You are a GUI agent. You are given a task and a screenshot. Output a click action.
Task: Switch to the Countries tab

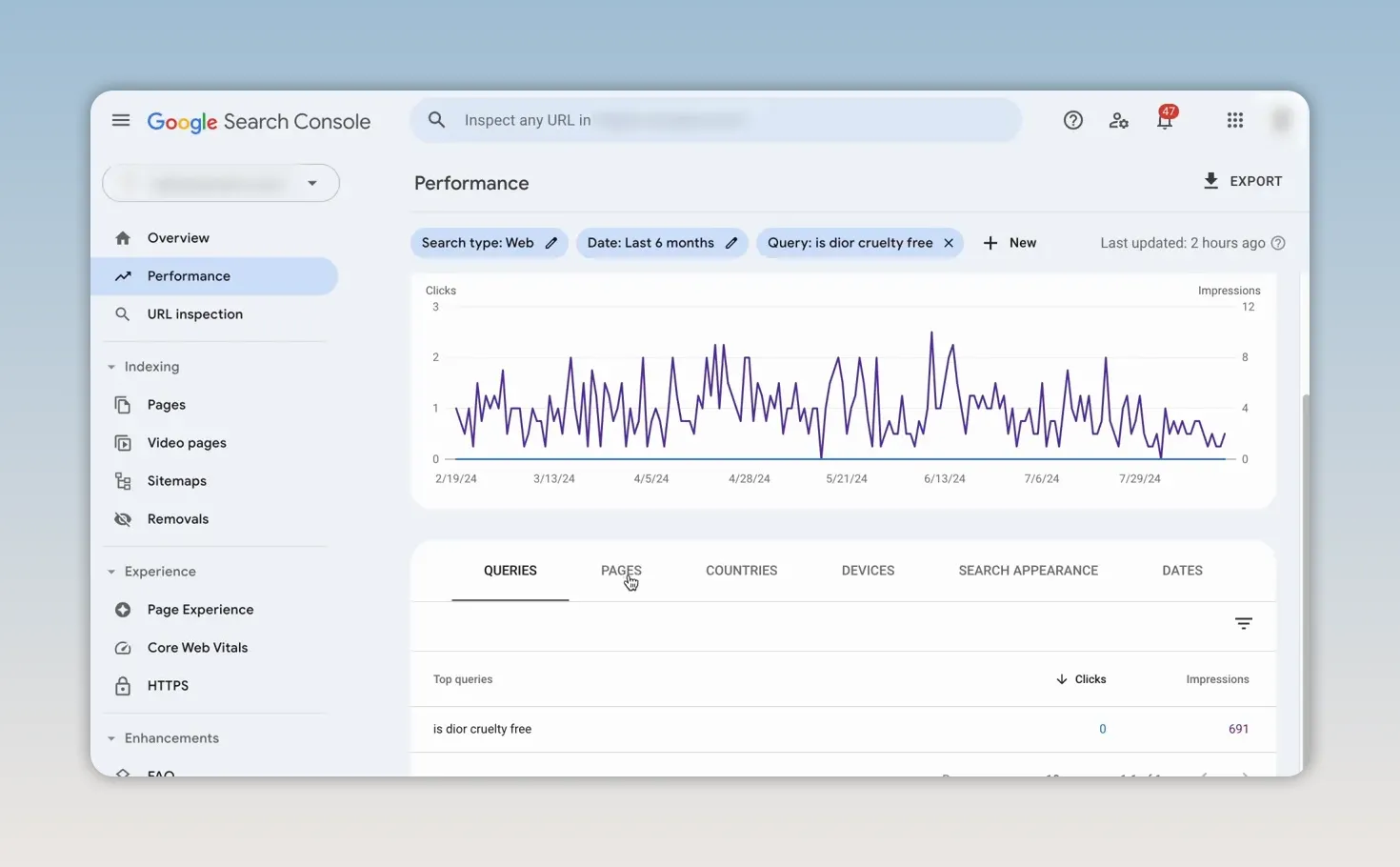(742, 571)
